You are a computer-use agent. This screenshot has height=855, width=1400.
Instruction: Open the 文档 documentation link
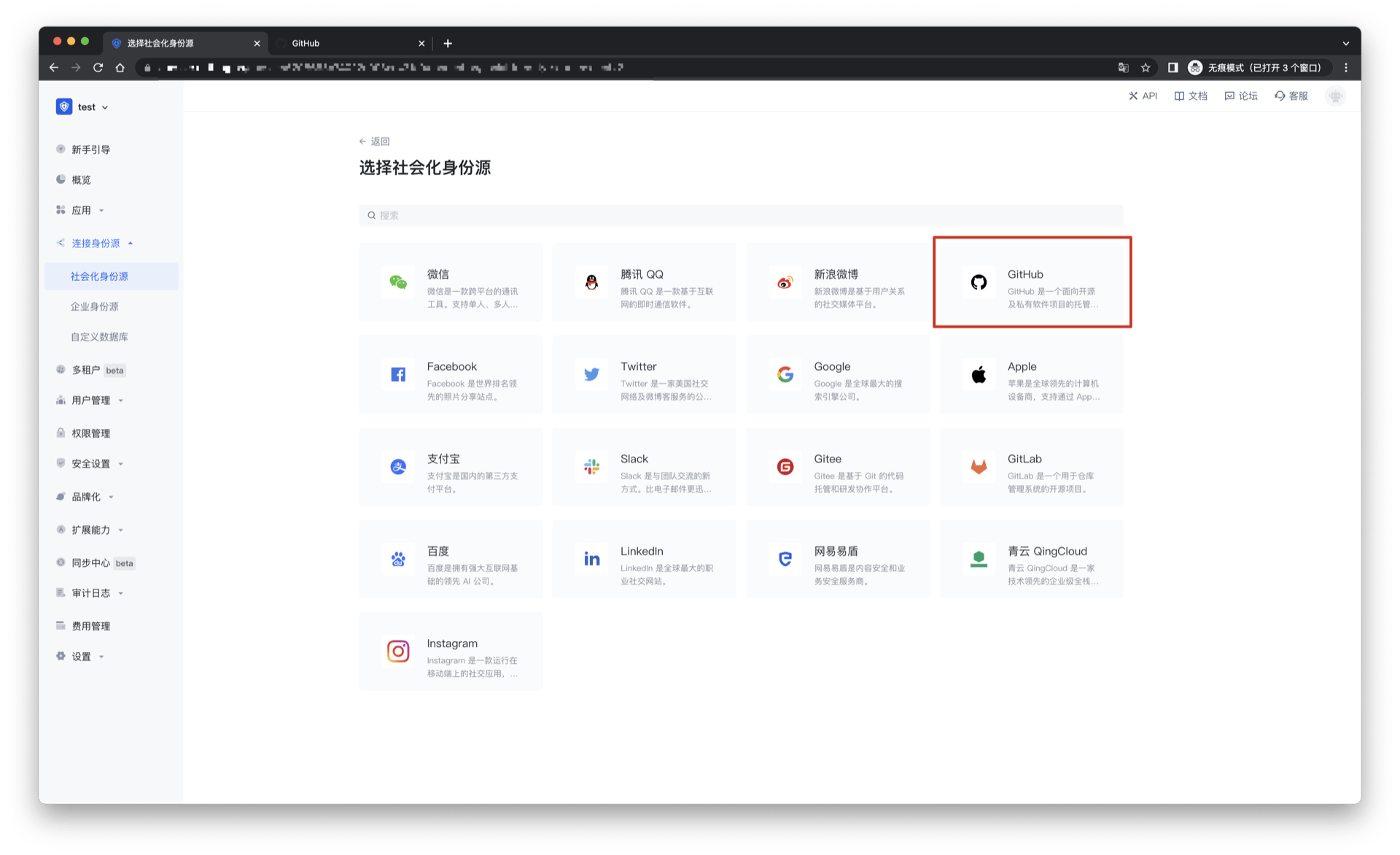click(1190, 96)
